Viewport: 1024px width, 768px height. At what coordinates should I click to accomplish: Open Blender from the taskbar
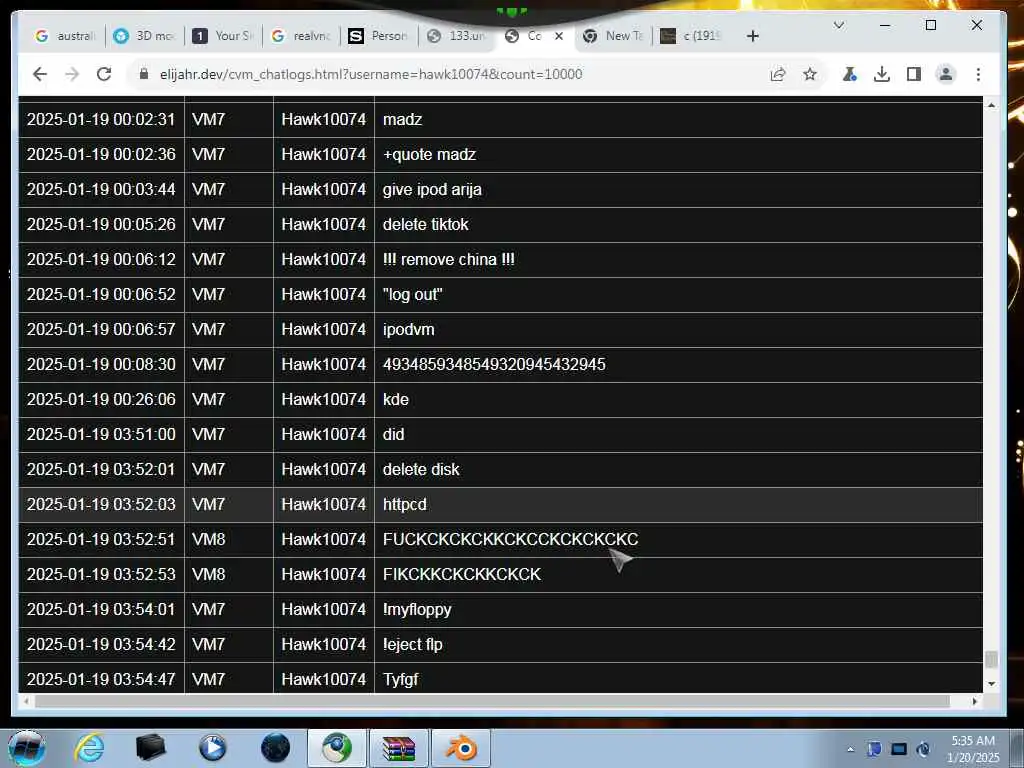click(461, 748)
